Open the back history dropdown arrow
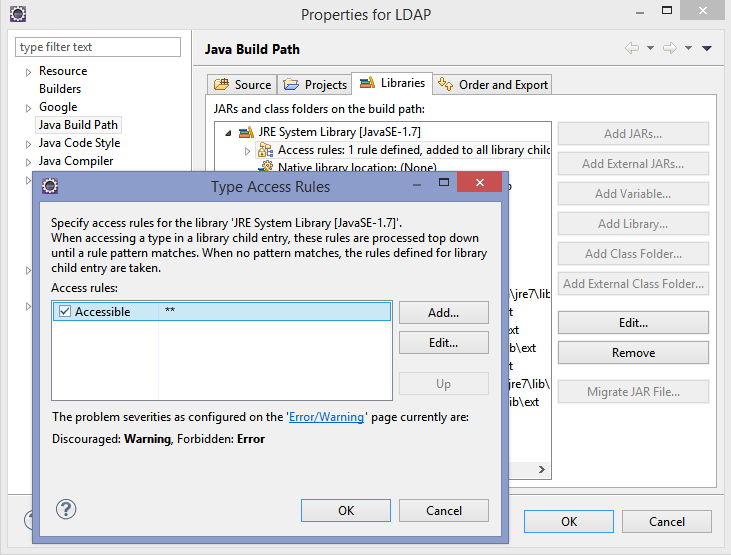Screen dimensions: 731x555 (650, 48)
